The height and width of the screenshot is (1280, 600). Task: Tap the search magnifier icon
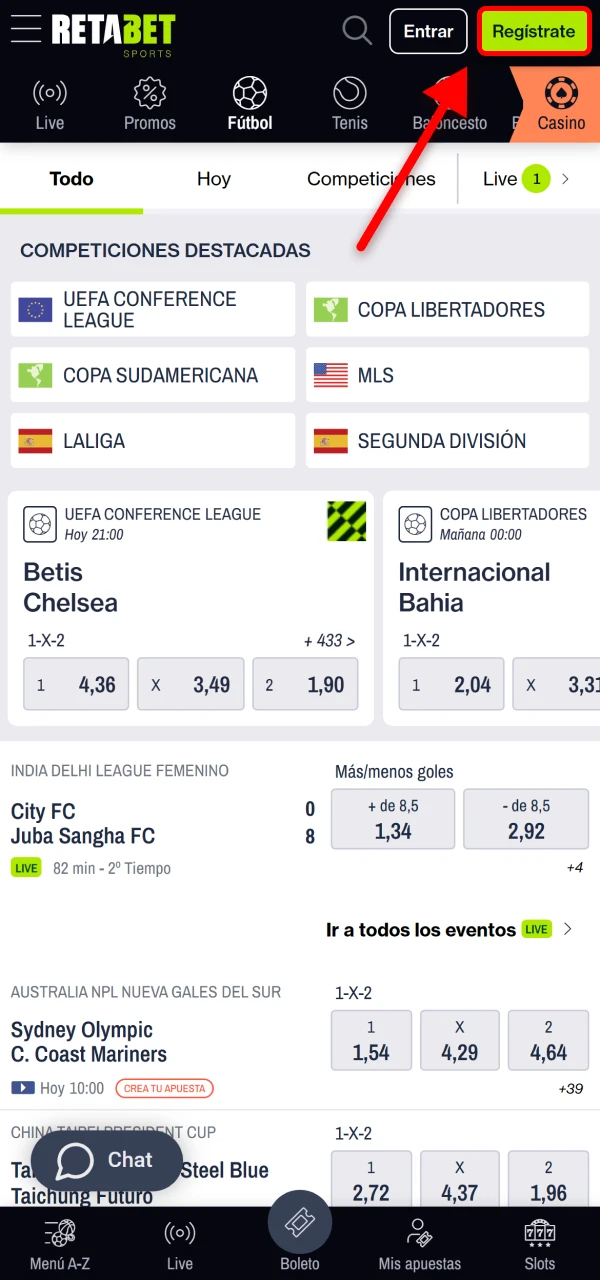[357, 30]
